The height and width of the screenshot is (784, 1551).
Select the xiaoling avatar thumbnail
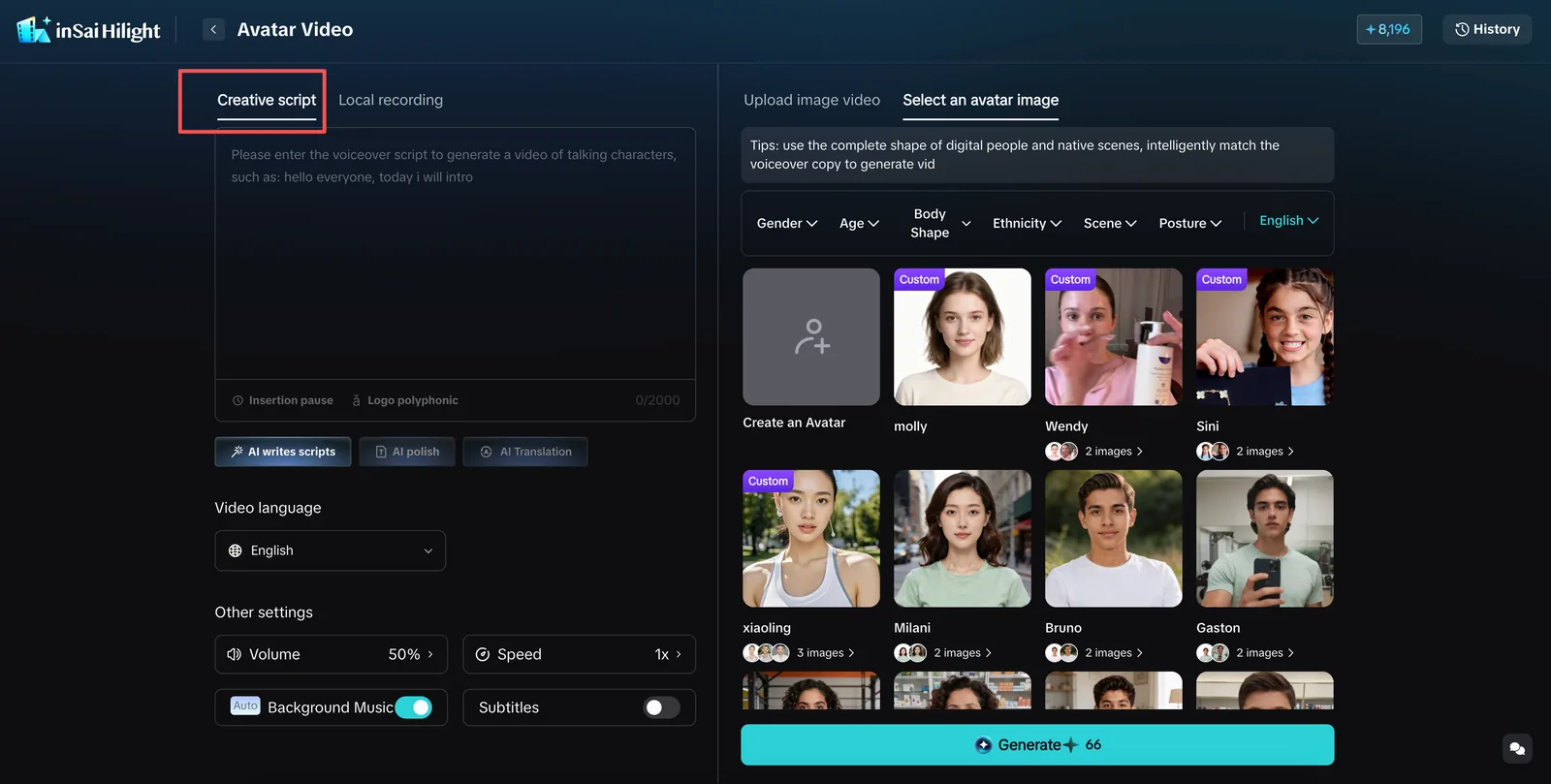pyautogui.click(x=811, y=539)
